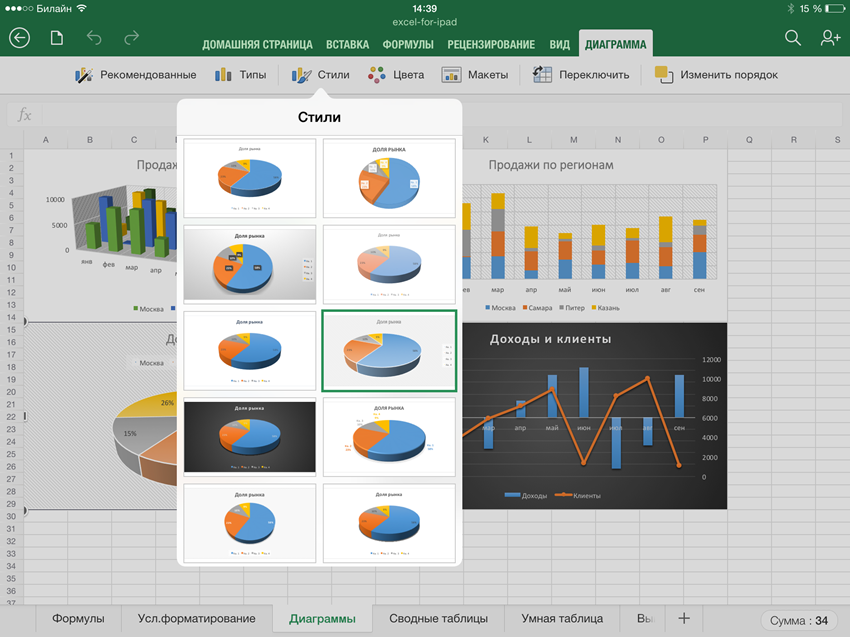The height and width of the screenshot is (637, 850).
Task: Switch to ФОРМУЛЫ ribbon tab
Action: [x=408, y=44]
